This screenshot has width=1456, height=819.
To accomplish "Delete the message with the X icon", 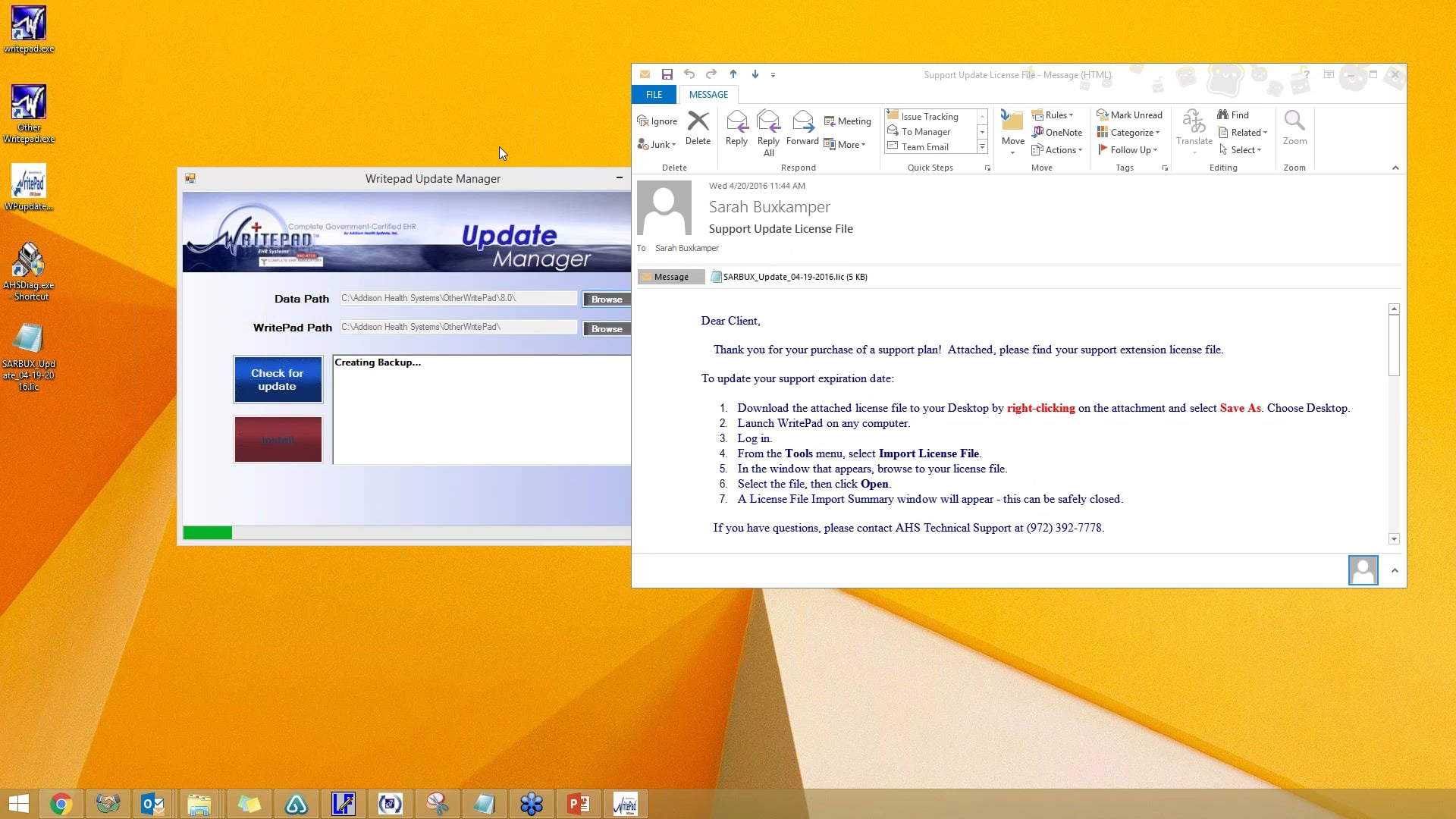I will [698, 128].
